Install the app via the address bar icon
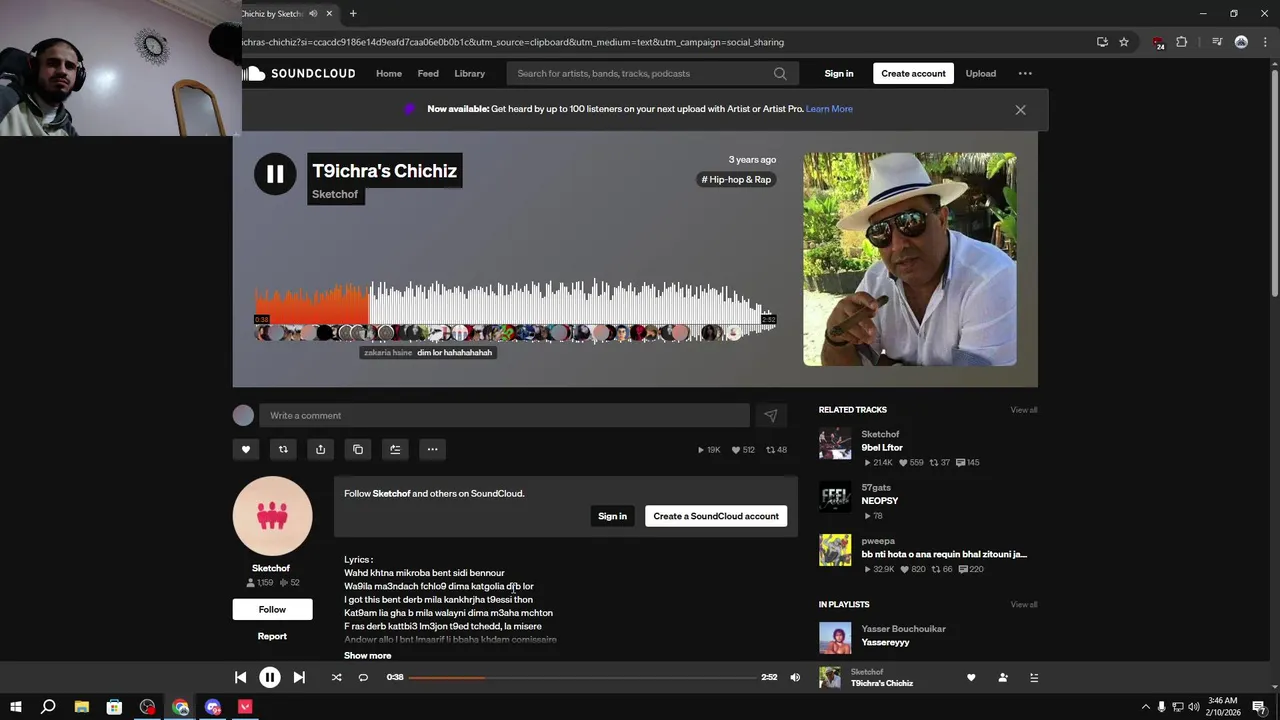Image resolution: width=1280 pixels, height=720 pixels. (1102, 42)
